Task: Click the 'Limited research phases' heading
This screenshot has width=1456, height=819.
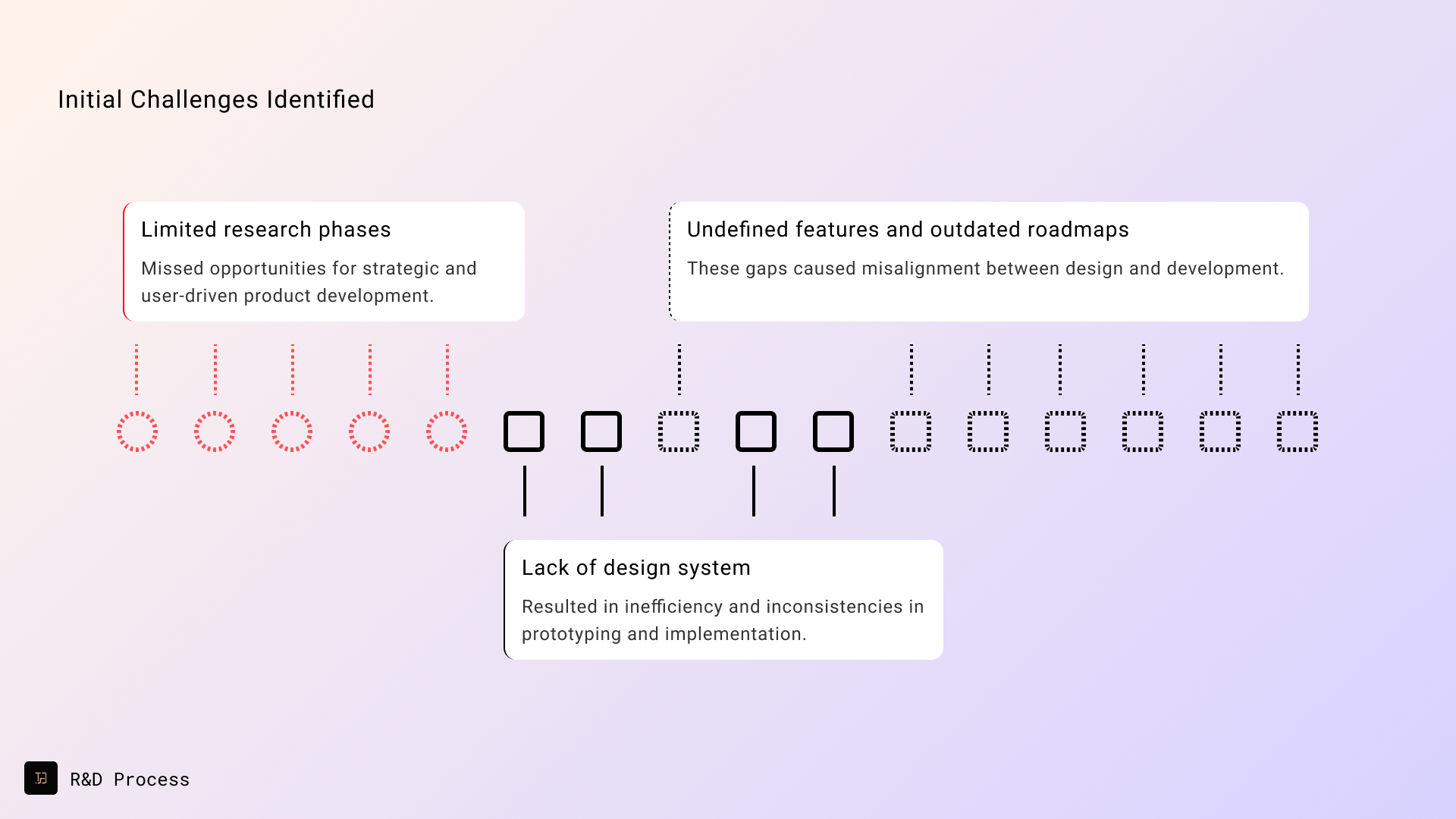Action: pos(266,229)
